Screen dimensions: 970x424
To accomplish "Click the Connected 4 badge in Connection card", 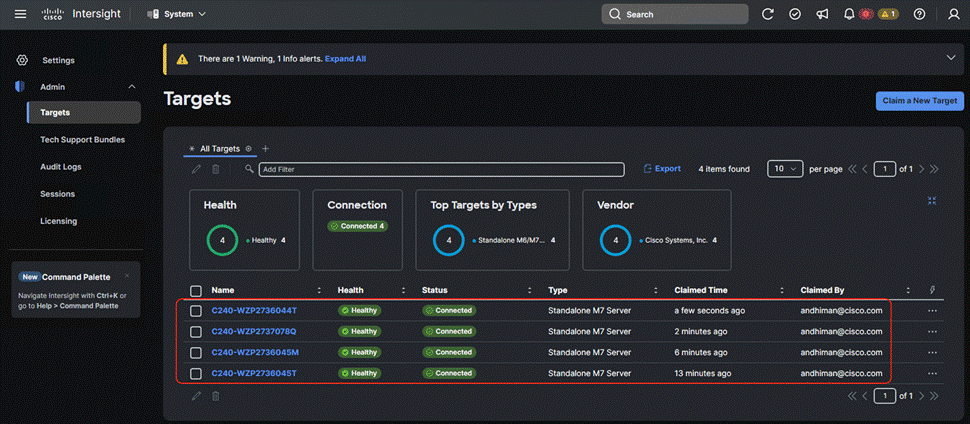I will 357,226.
